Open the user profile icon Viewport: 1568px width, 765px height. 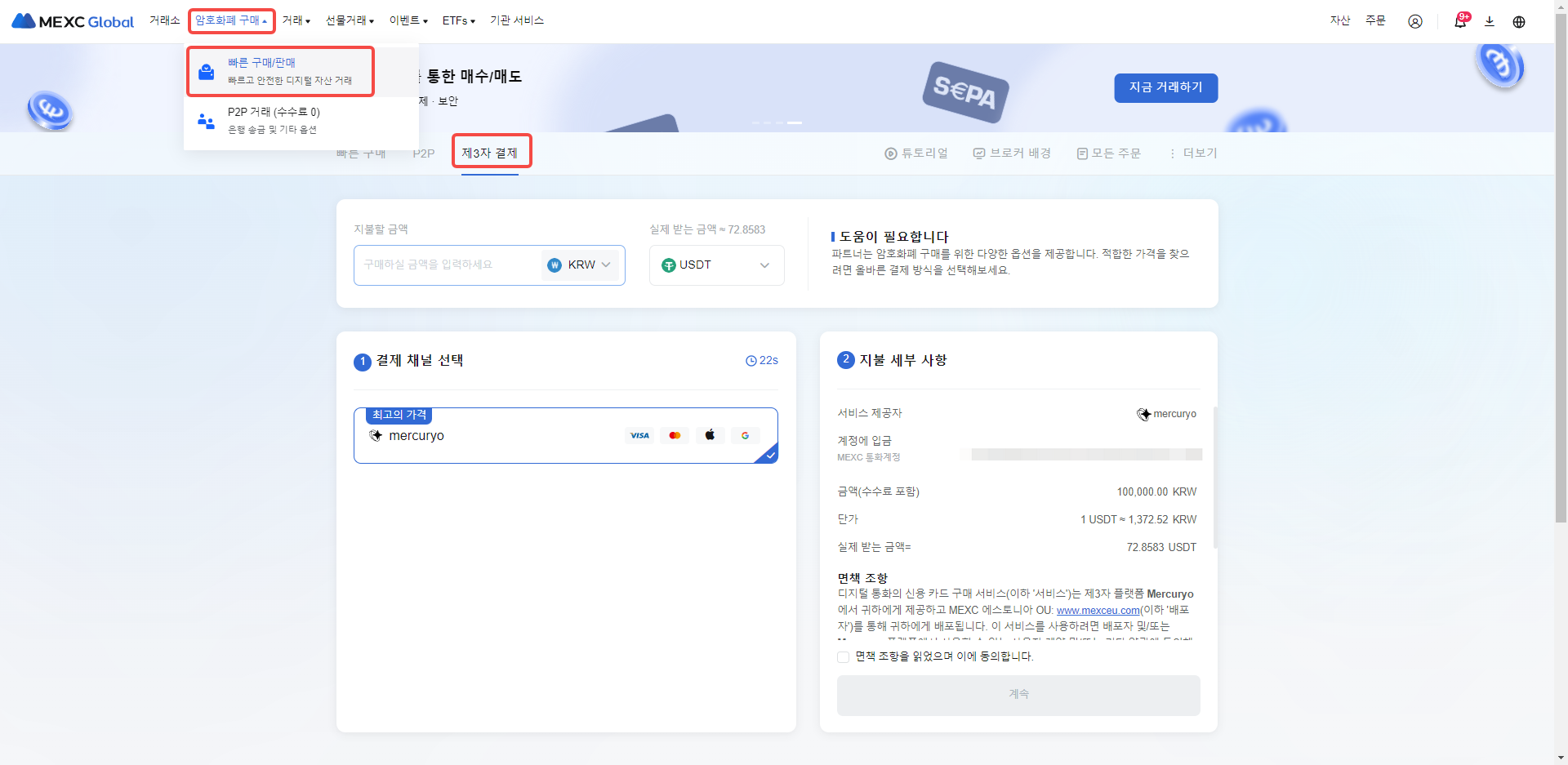pyautogui.click(x=1414, y=21)
